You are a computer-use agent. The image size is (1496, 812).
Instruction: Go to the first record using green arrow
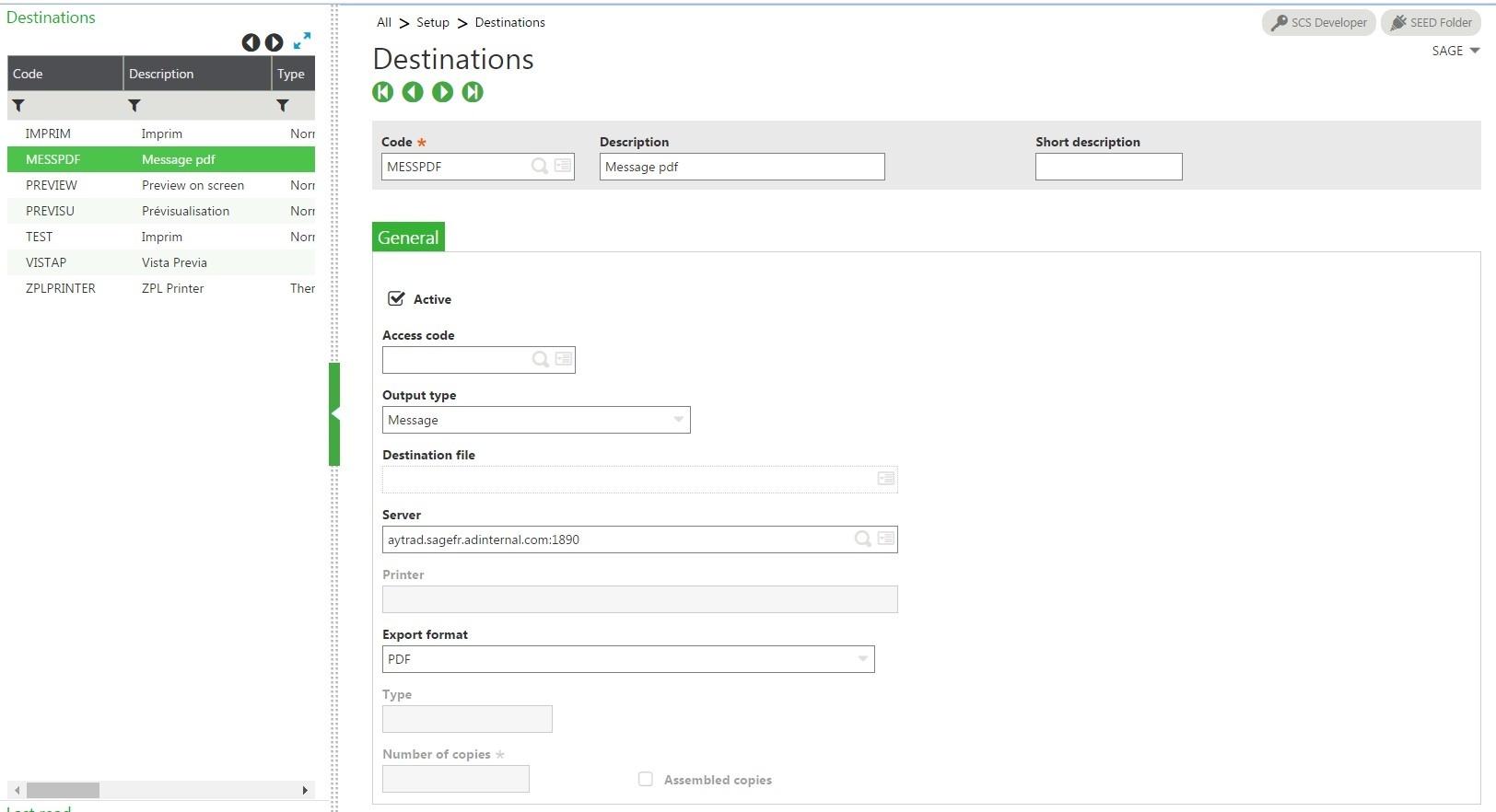383,92
